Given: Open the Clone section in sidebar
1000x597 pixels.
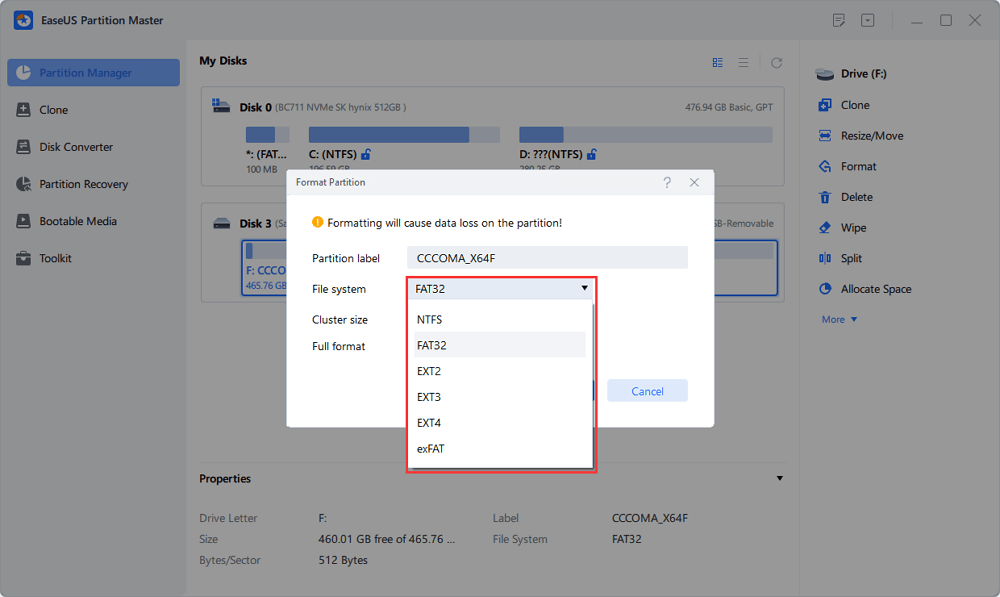Looking at the screenshot, I should point(42,110).
